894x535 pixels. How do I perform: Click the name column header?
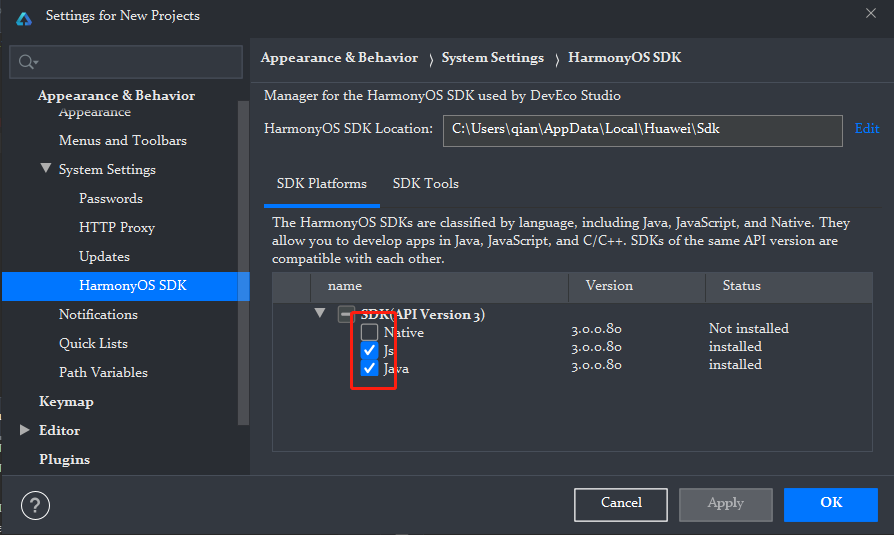pos(440,286)
